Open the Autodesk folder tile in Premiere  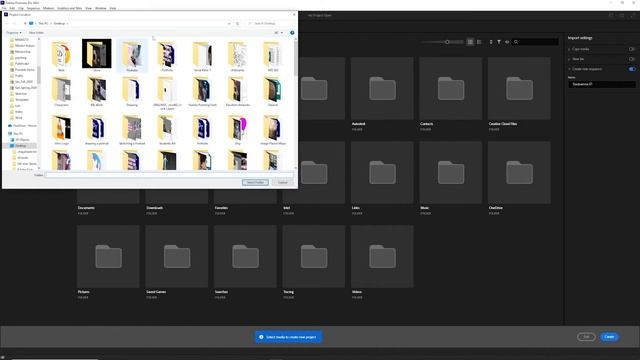tap(382, 89)
